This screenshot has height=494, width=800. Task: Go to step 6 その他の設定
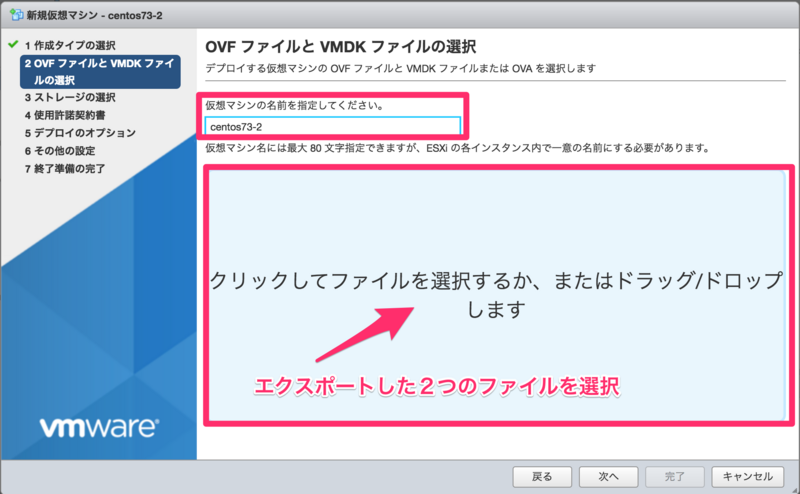60,151
